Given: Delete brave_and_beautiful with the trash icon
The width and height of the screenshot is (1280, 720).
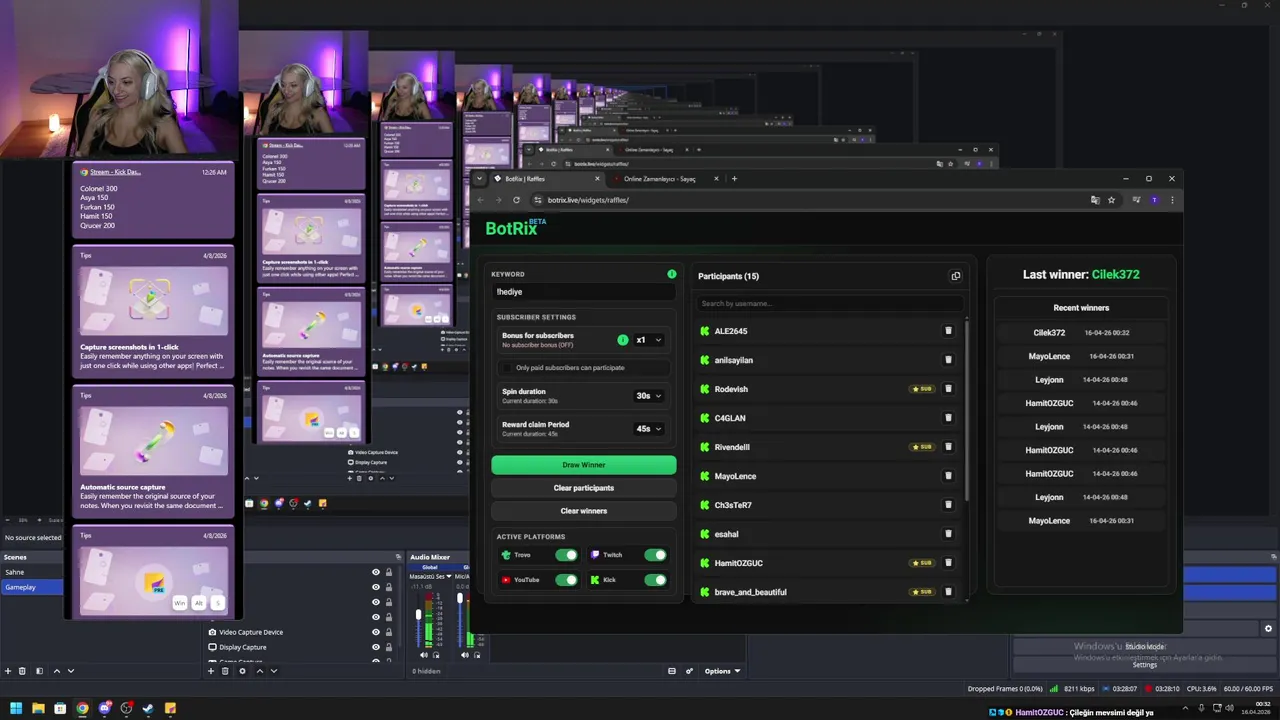Looking at the screenshot, I should coord(948,592).
